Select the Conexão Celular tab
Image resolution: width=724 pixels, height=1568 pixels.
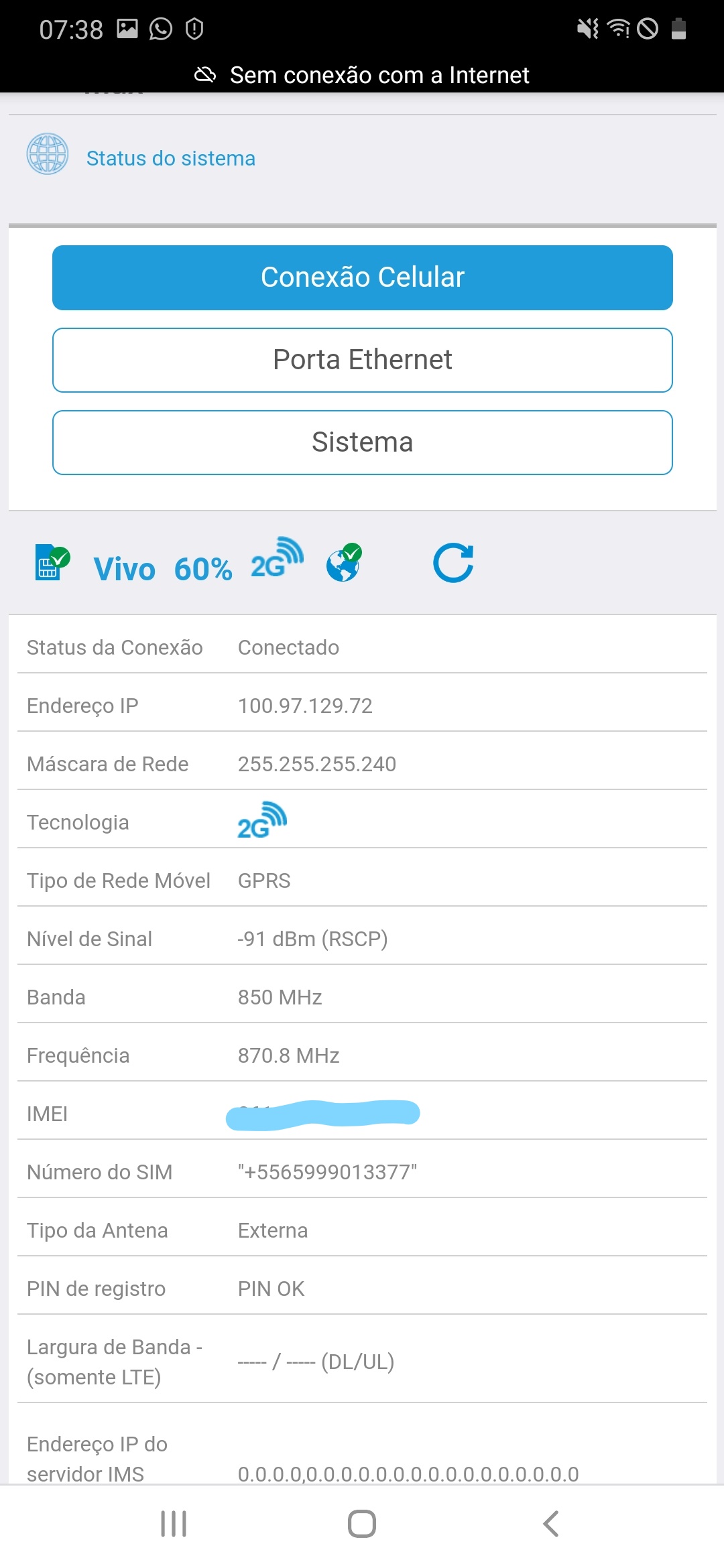pos(363,277)
